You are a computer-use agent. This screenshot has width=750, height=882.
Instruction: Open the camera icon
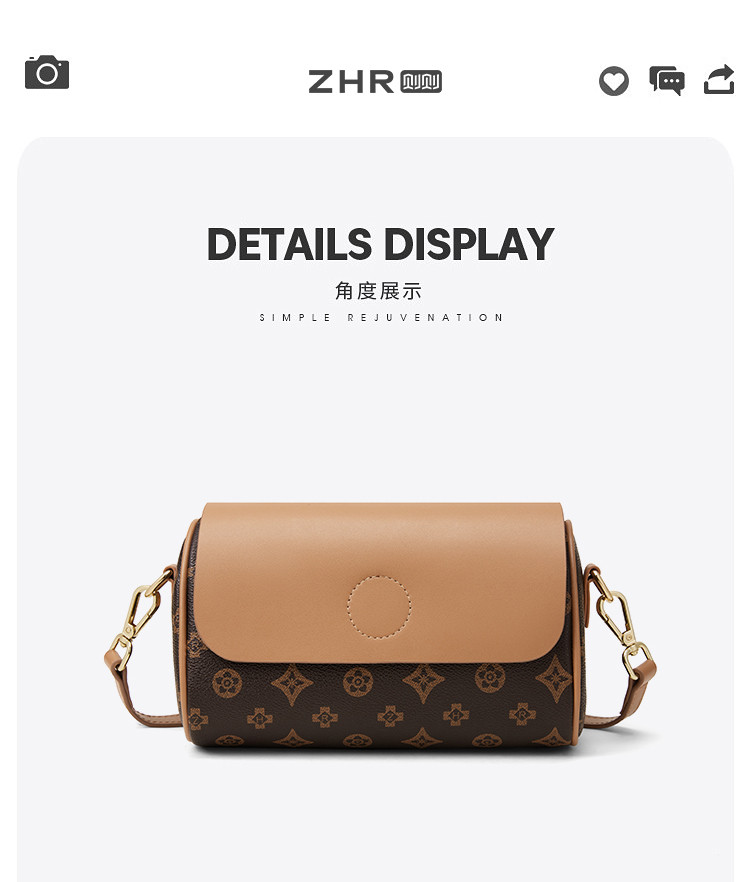pyautogui.click(x=47, y=72)
